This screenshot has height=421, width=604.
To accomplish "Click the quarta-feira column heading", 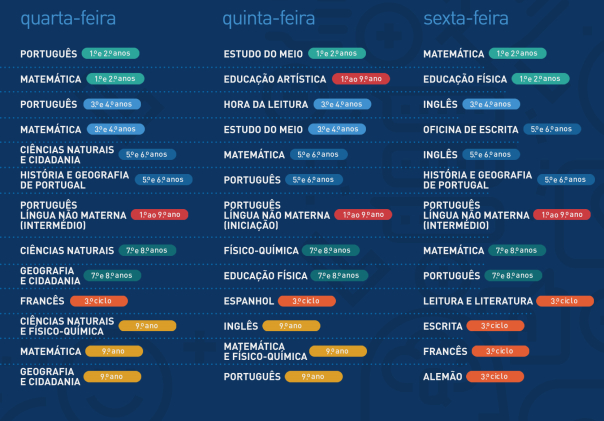I will 68,19.
